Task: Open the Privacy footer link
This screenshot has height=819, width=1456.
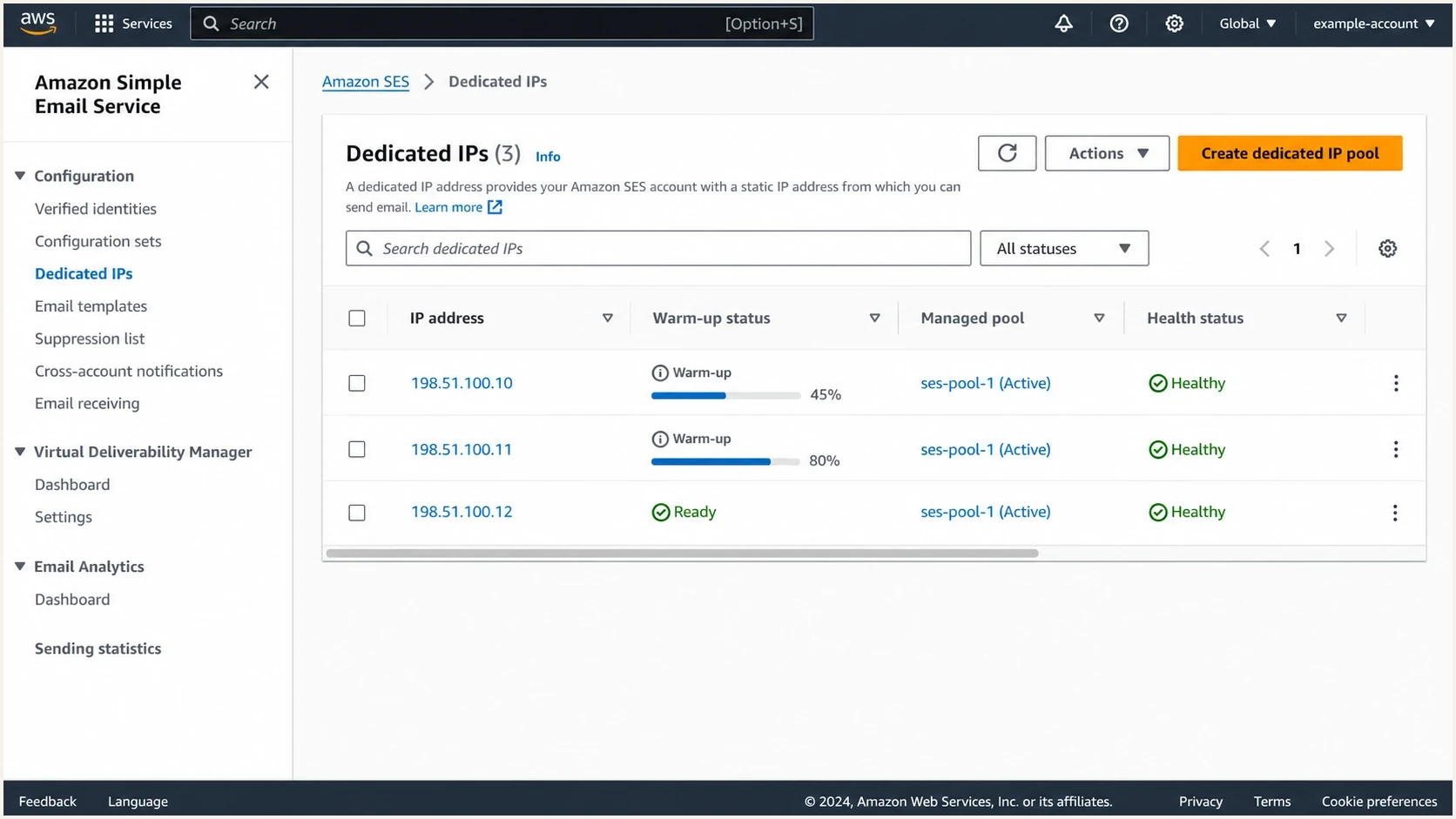Action: click(x=1201, y=802)
